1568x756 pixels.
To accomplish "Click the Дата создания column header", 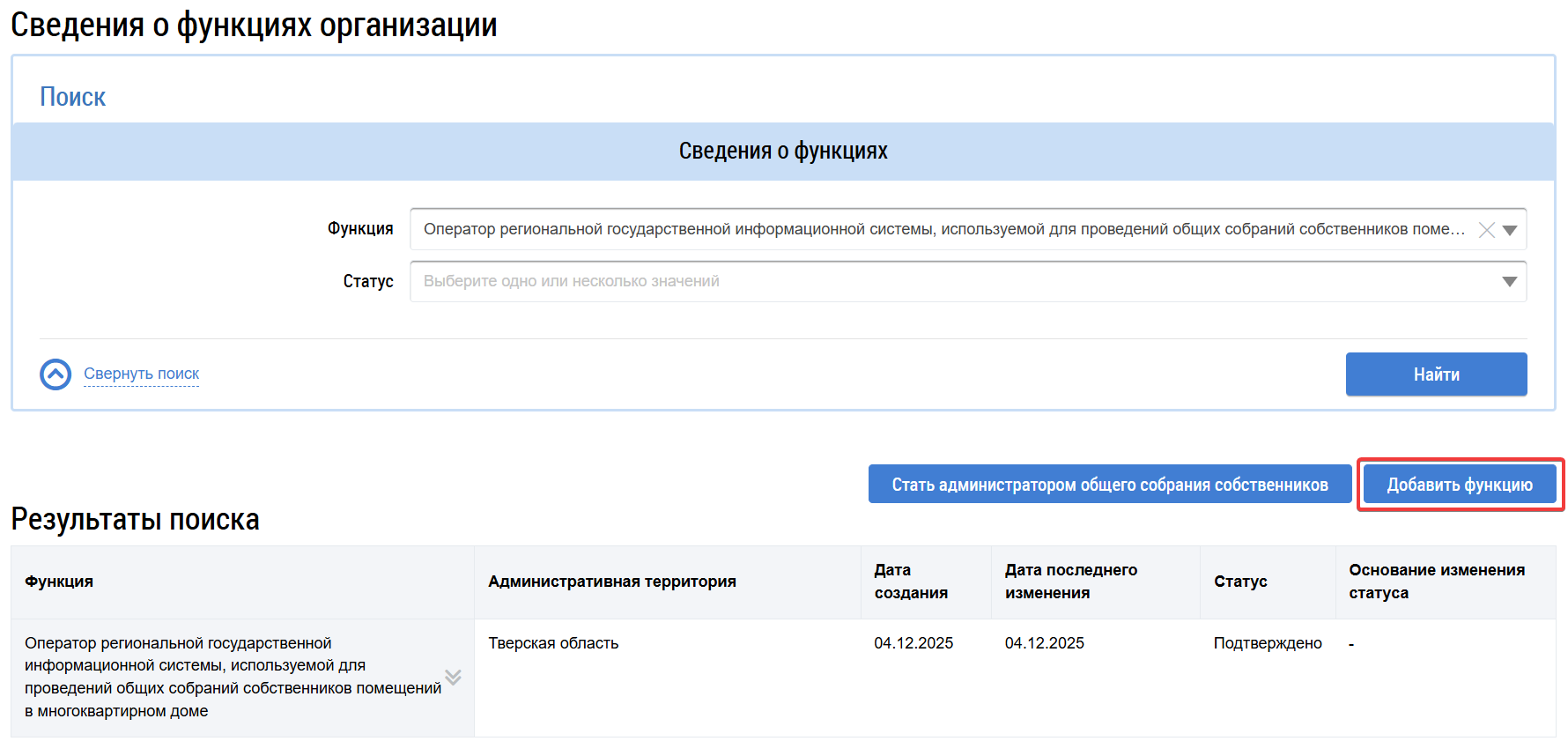I will (911, 582).
